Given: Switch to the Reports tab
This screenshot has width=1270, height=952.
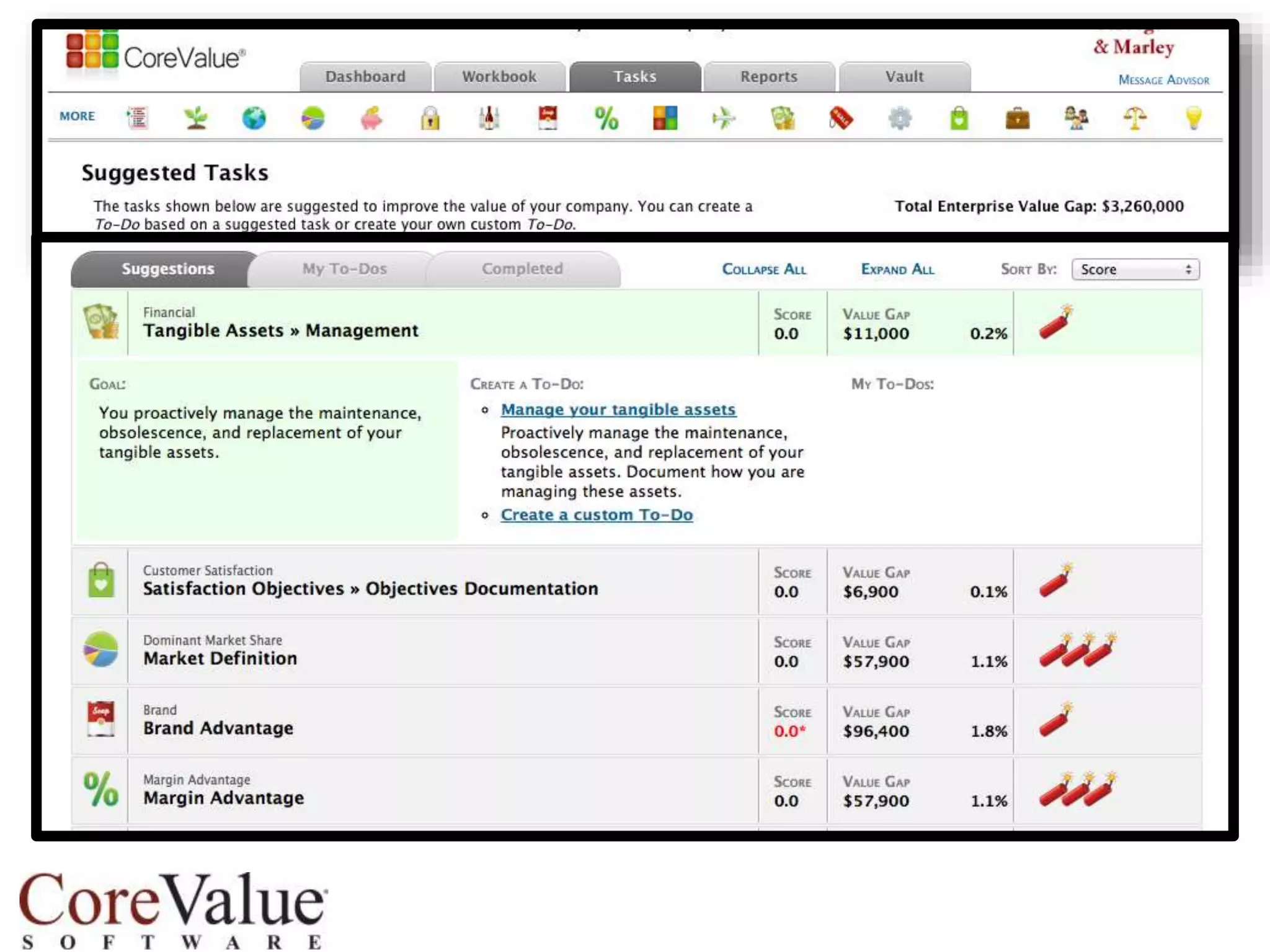Looking at the screenshot, I should [768, 77].
